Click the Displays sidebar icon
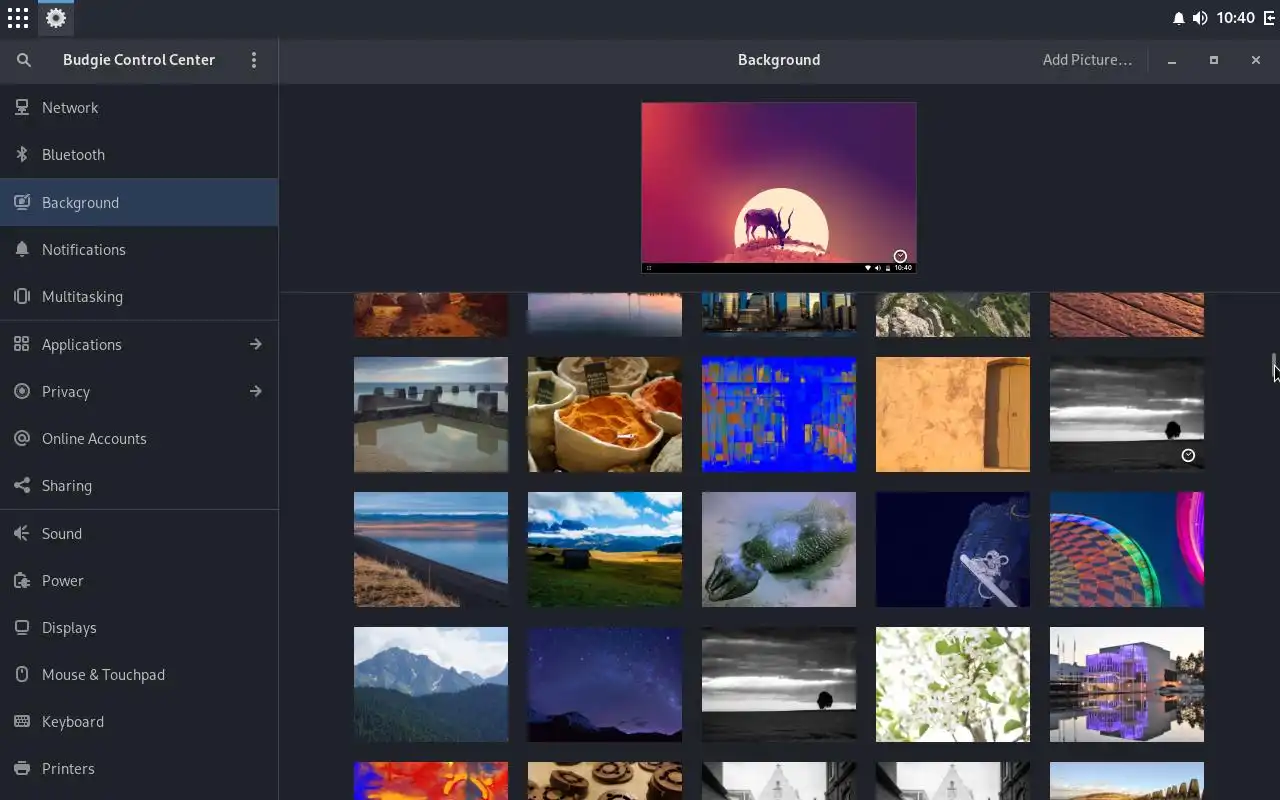Image resolution: width=1280 pixels, height=800 pixels. point(22,627)
